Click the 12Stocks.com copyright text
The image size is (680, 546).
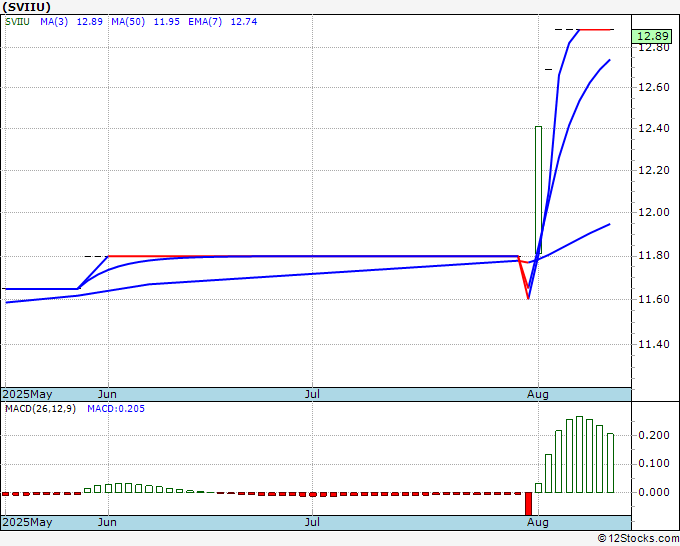[x=638, y=538]
